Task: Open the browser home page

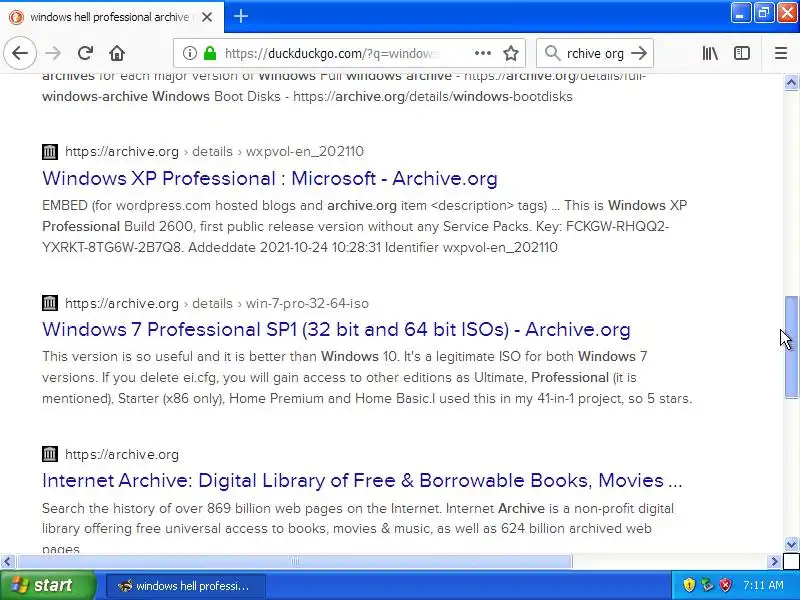Action: [117, 53]
